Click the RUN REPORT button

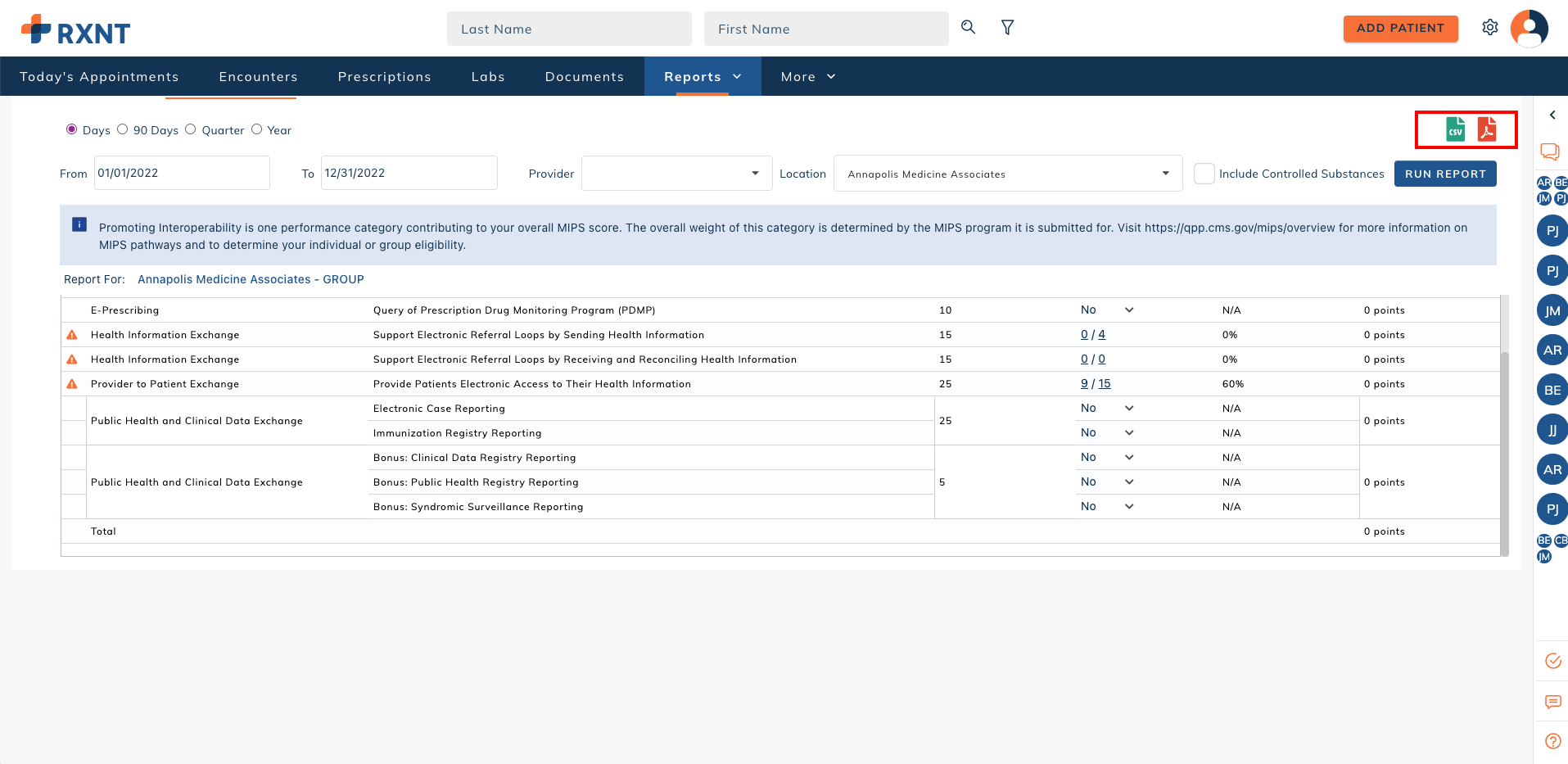[1445, 174]
